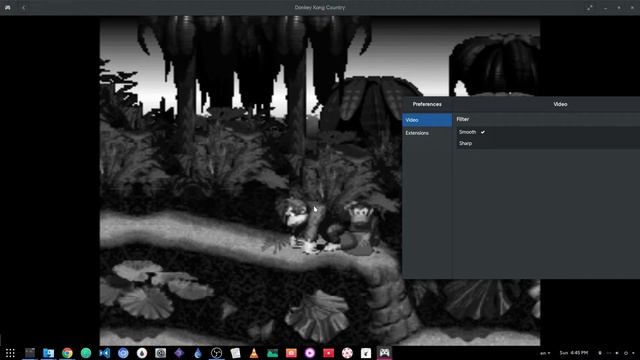Open the green circle app in taskbar
Image resolution: width=640 pixels, height=360 pixels.
click(x=86, y=353)
